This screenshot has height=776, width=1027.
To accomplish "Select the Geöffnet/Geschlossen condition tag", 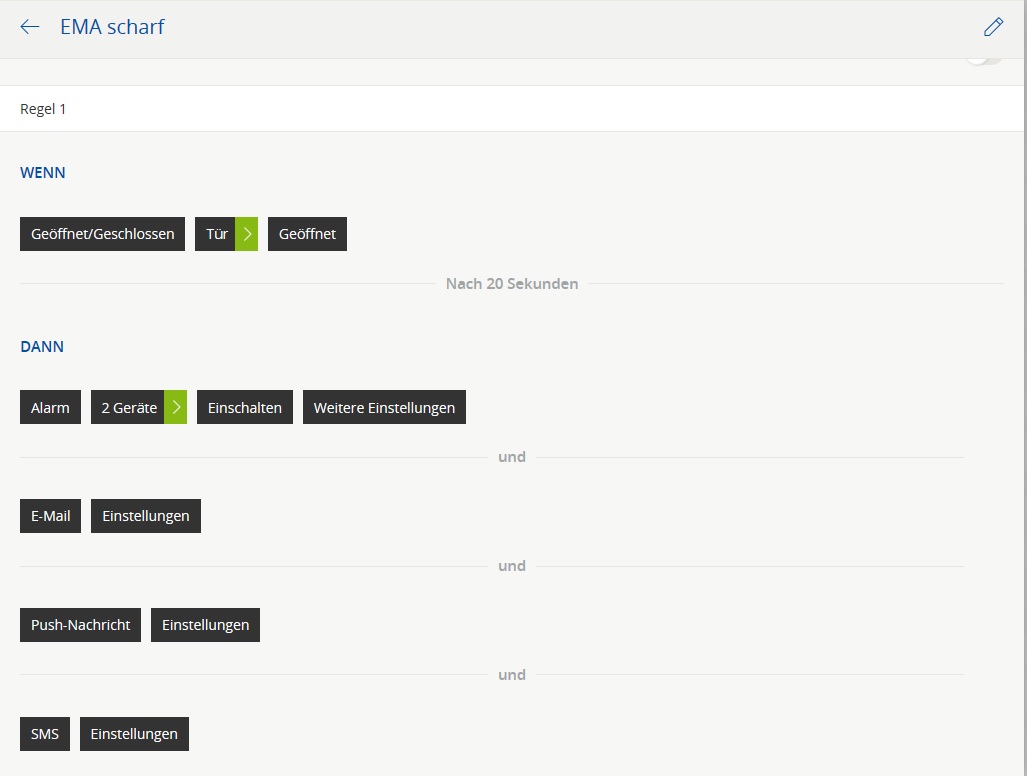I will (102, 234).
